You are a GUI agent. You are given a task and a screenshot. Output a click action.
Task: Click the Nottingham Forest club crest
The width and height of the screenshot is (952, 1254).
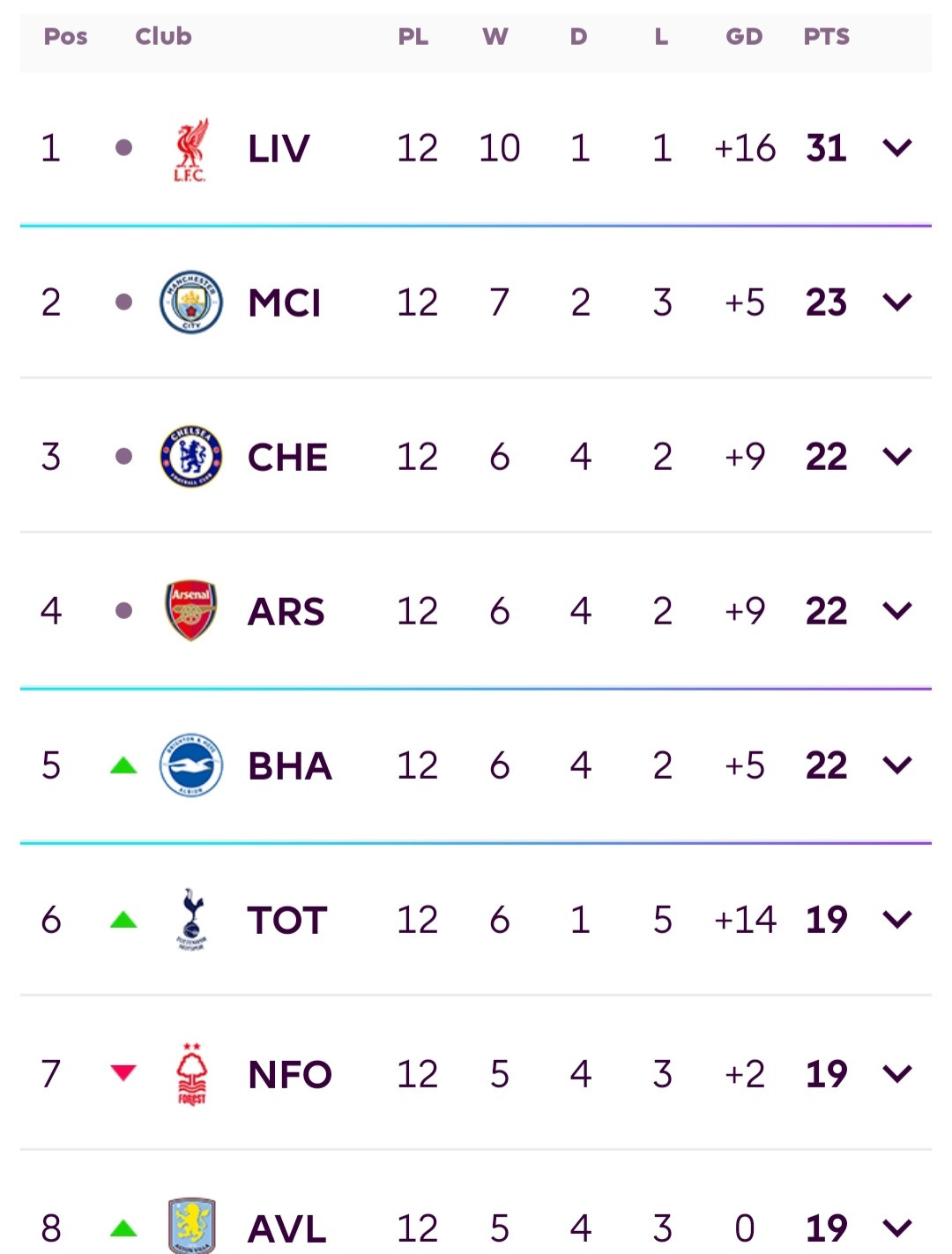(x=191, y=1073)
